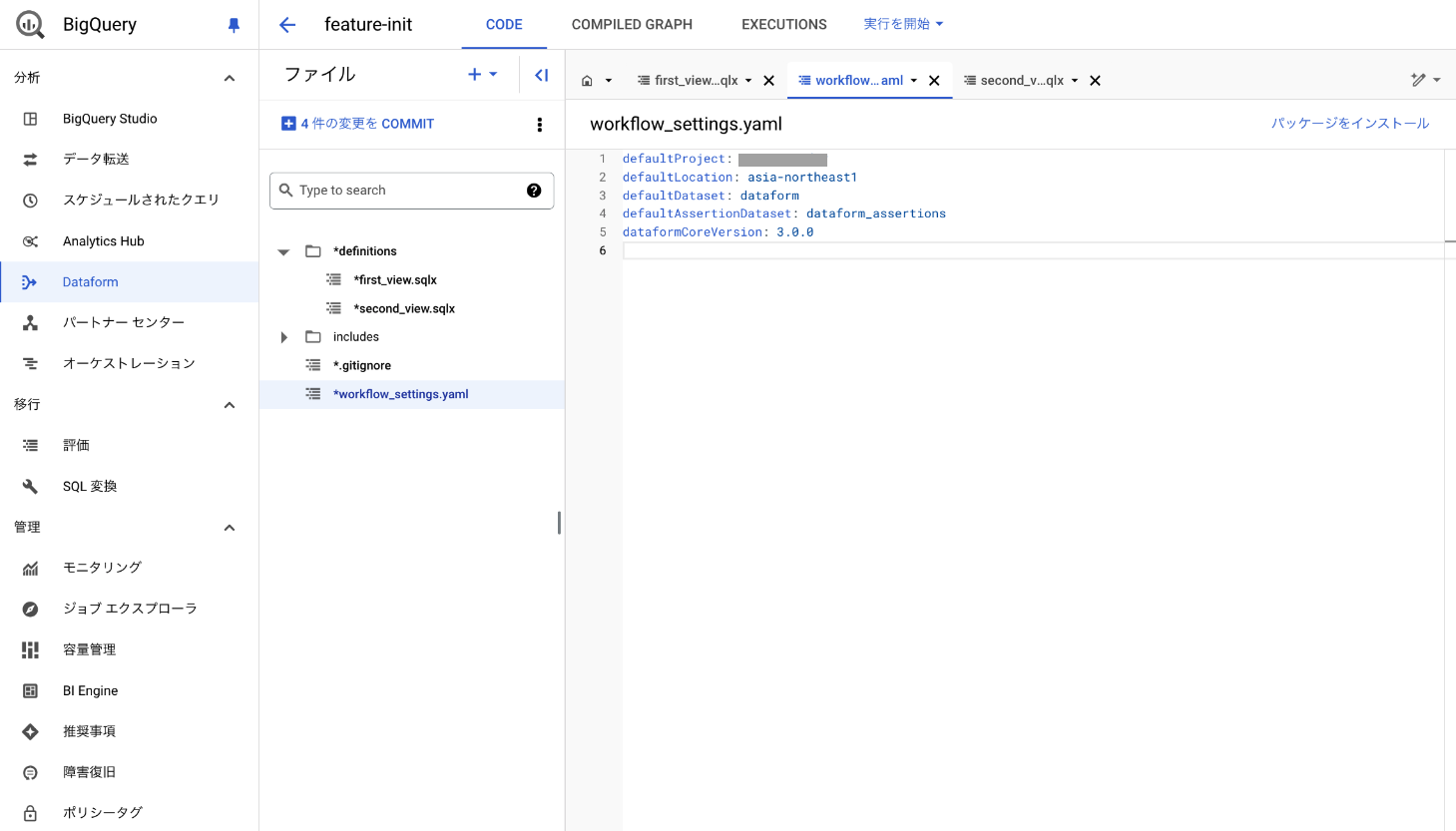Image resolution: width=1456 pixels, height=831 pixels.
Task: Open BigQuery Studio link
Action: pos(110,119)
